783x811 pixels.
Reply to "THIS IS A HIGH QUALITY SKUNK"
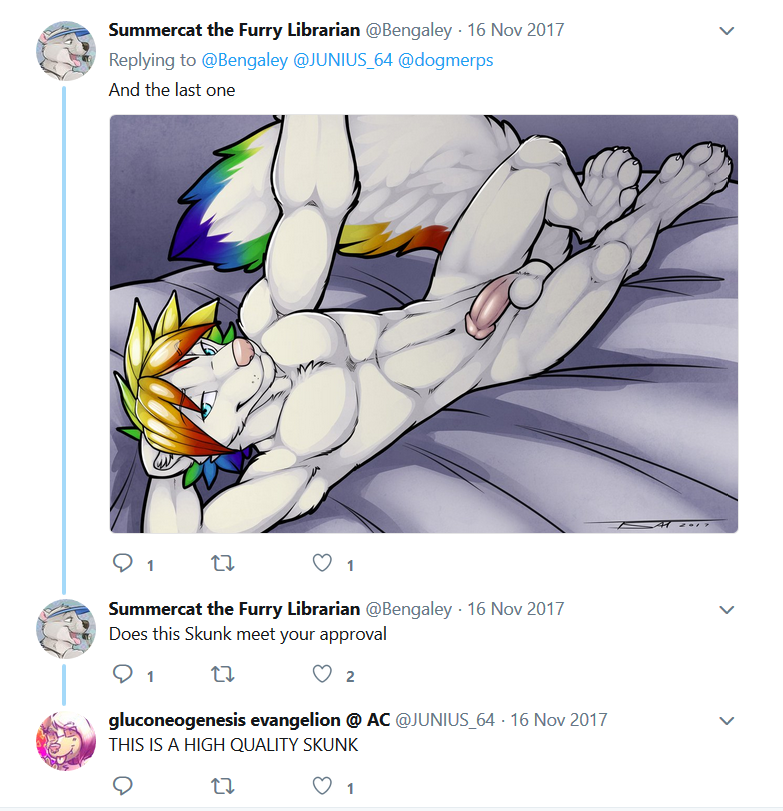coord(123,786)
